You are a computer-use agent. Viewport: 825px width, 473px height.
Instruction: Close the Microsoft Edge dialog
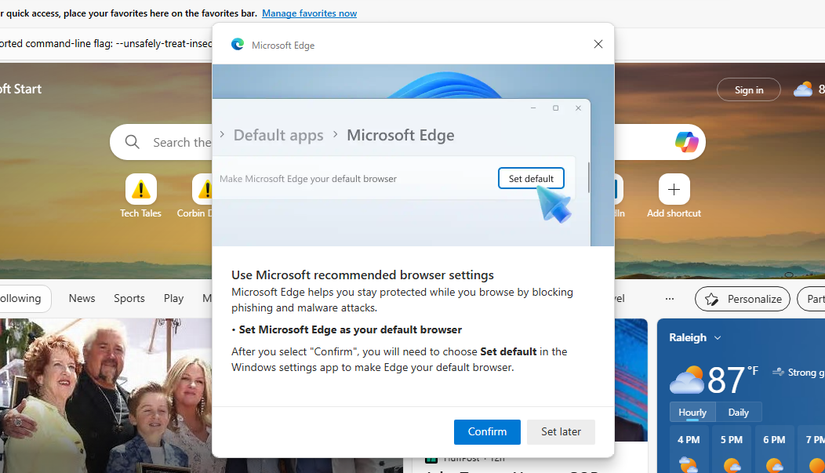click(598, 44)
